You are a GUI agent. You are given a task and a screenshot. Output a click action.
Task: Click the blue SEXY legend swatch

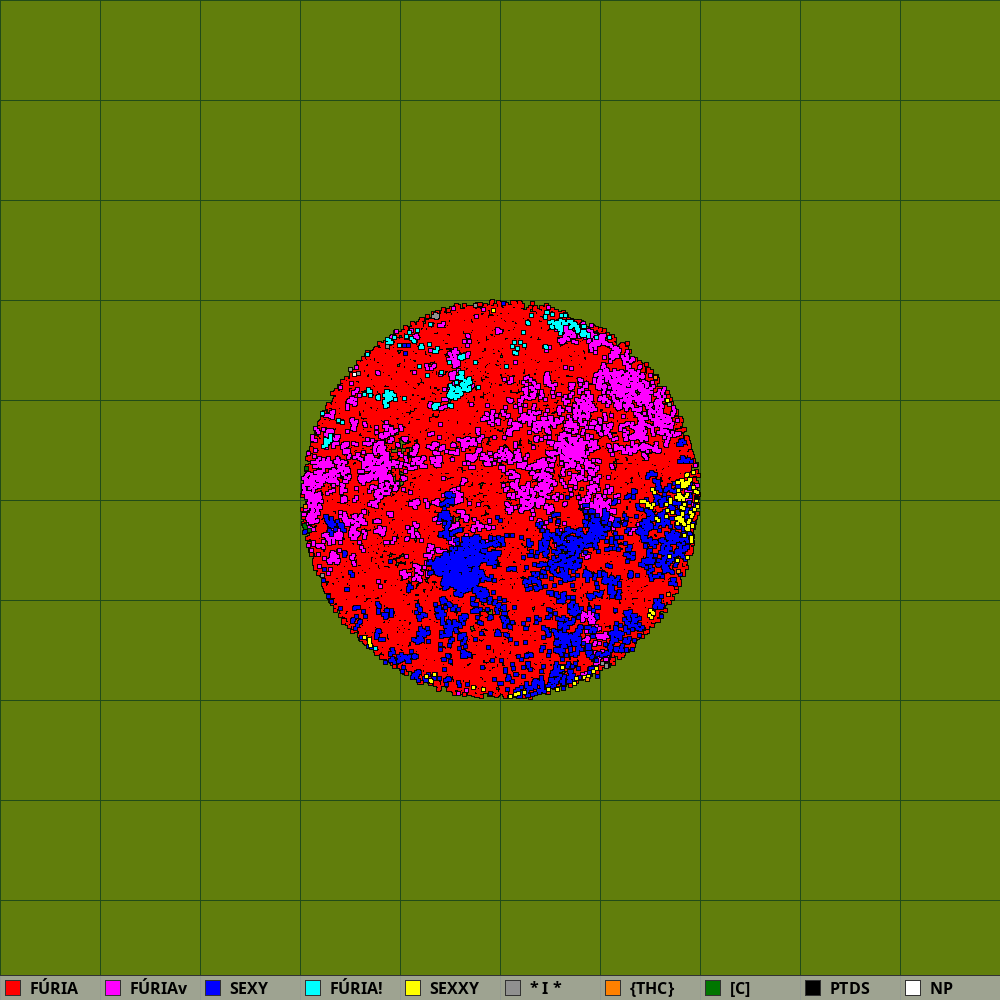click(x=213, y=988)
